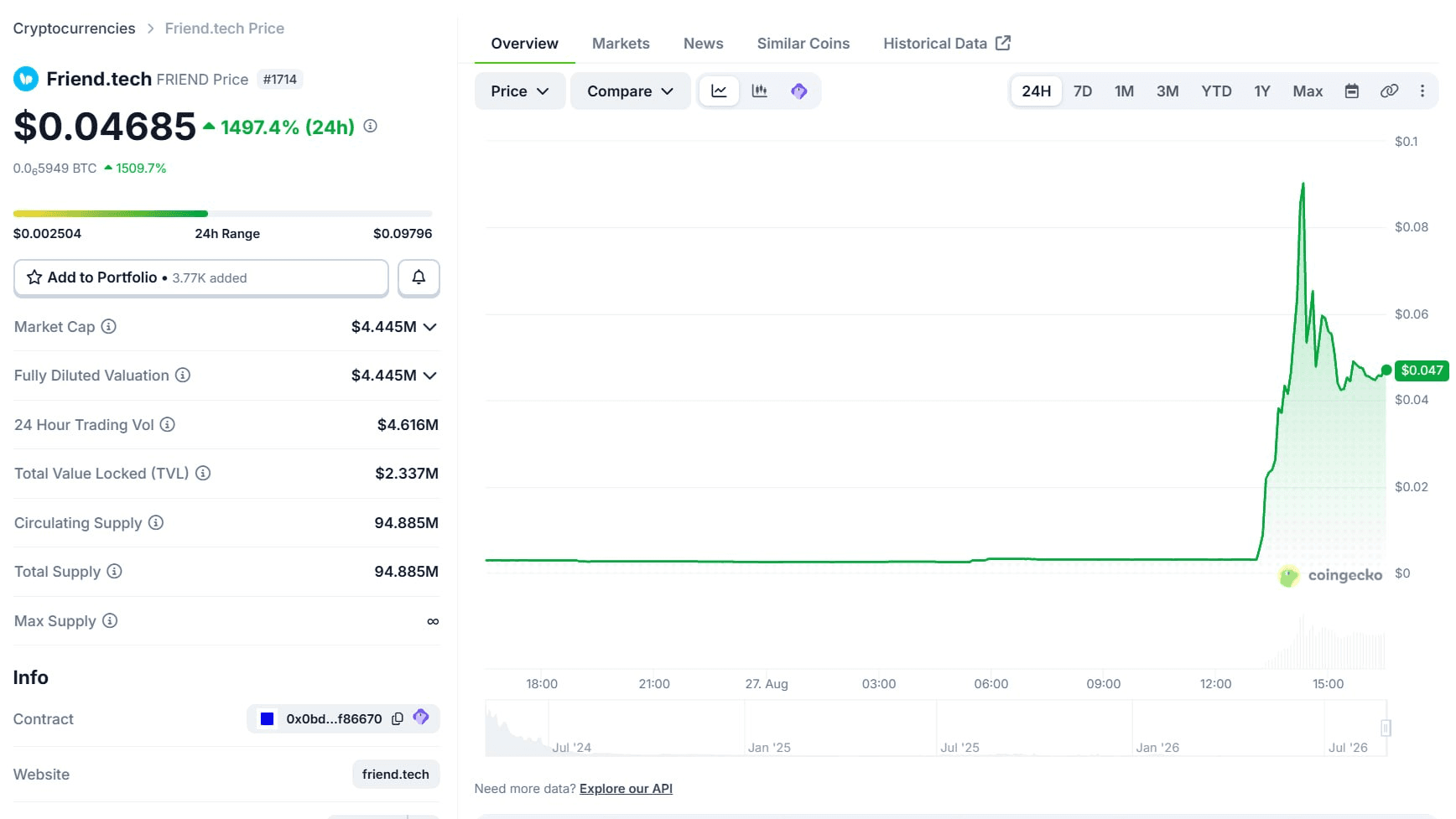Copy chart link with the link icon
This screenshot has height=819, width=1456.
pos(1389,91)
